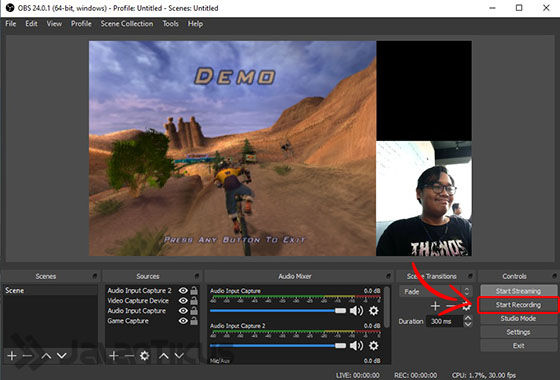
Task: Open Audio Input Capture 2 gear settings
Action: coord(374,345)
